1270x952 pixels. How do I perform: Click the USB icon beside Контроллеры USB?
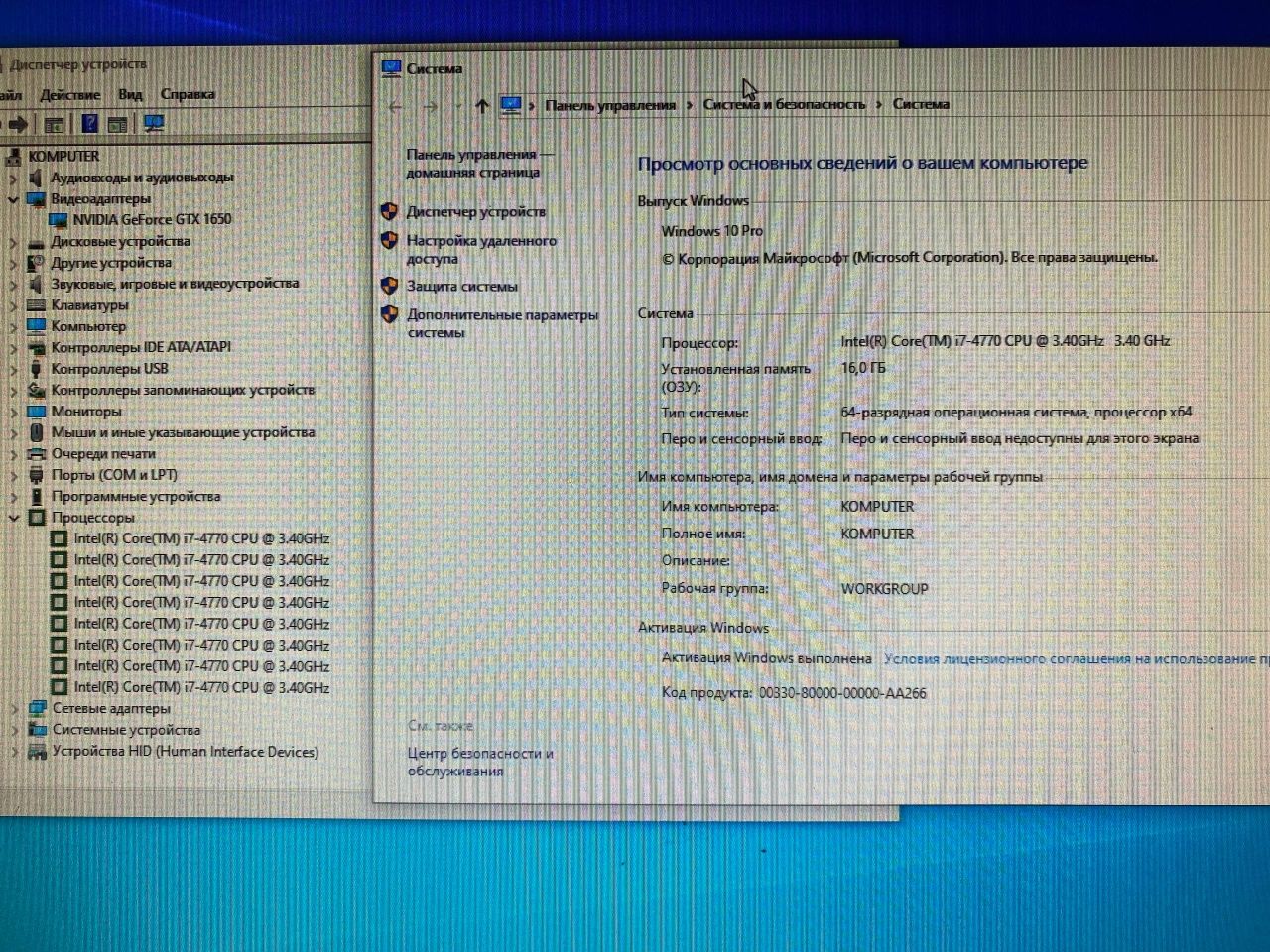pos(37,369)
